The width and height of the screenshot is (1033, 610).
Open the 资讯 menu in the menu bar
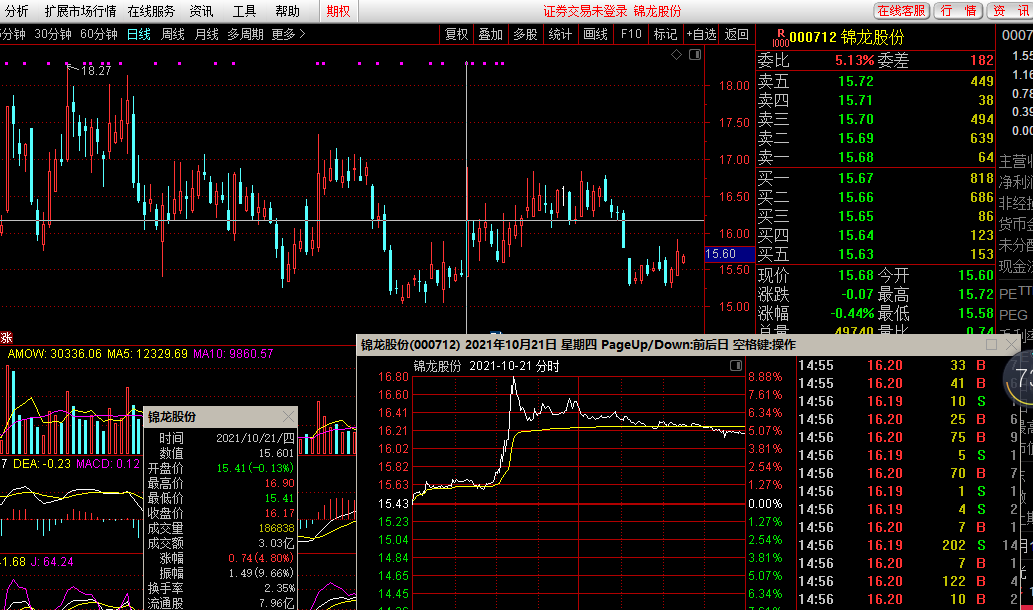click(x=201, y=11)
